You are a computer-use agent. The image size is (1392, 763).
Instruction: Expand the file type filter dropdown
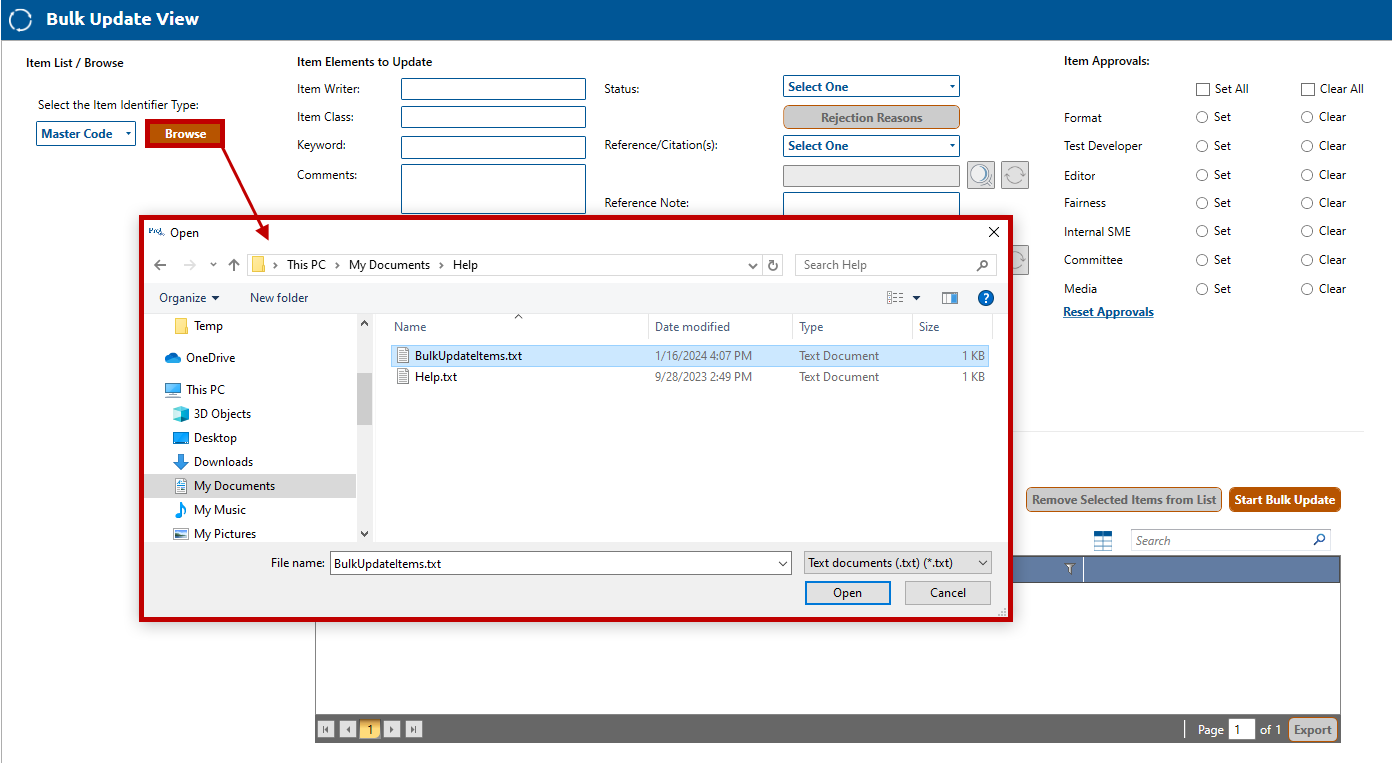[898, 563]
